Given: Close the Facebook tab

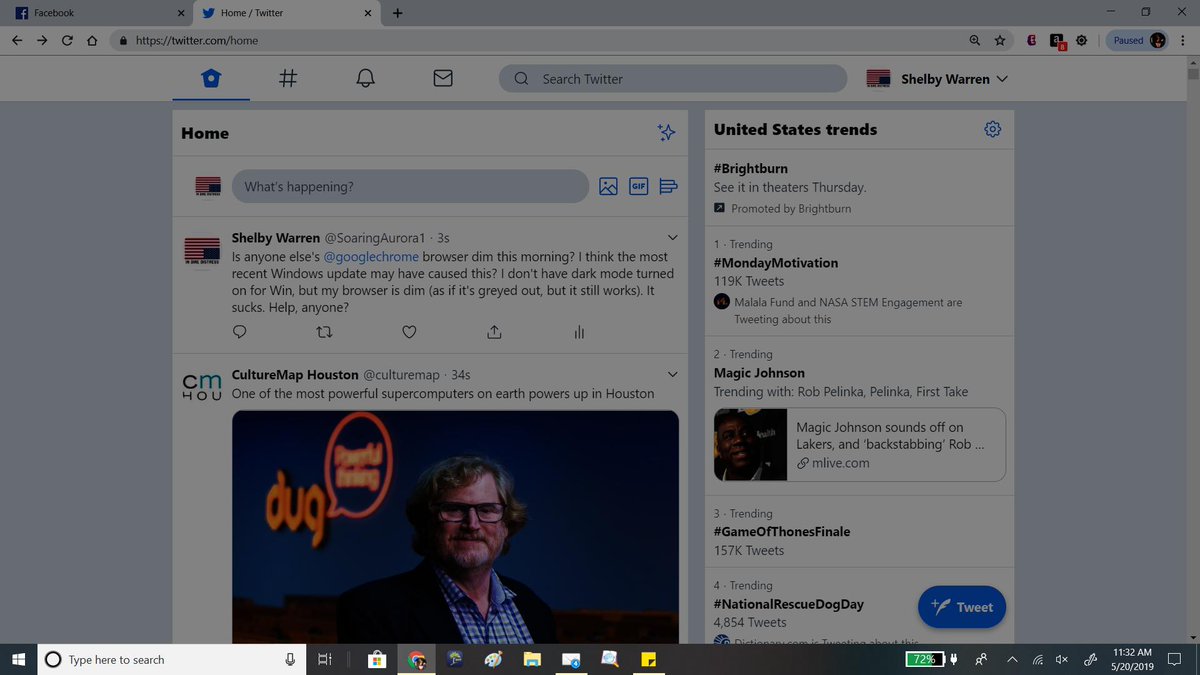Looking at the screenshot, I should click(x=181, y=13).
